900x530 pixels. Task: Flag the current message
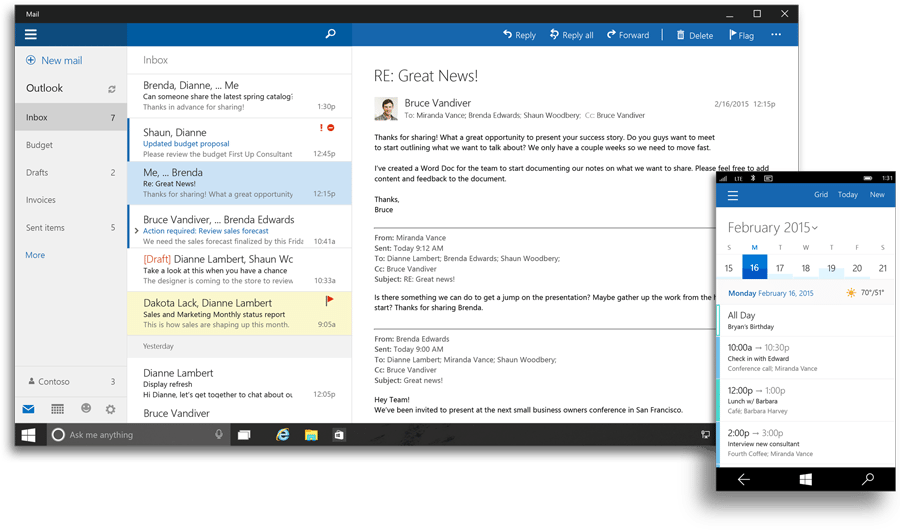coord(739,35)
